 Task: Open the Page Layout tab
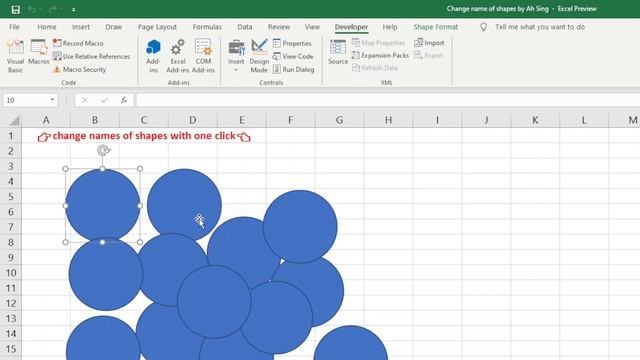[157, 27]
